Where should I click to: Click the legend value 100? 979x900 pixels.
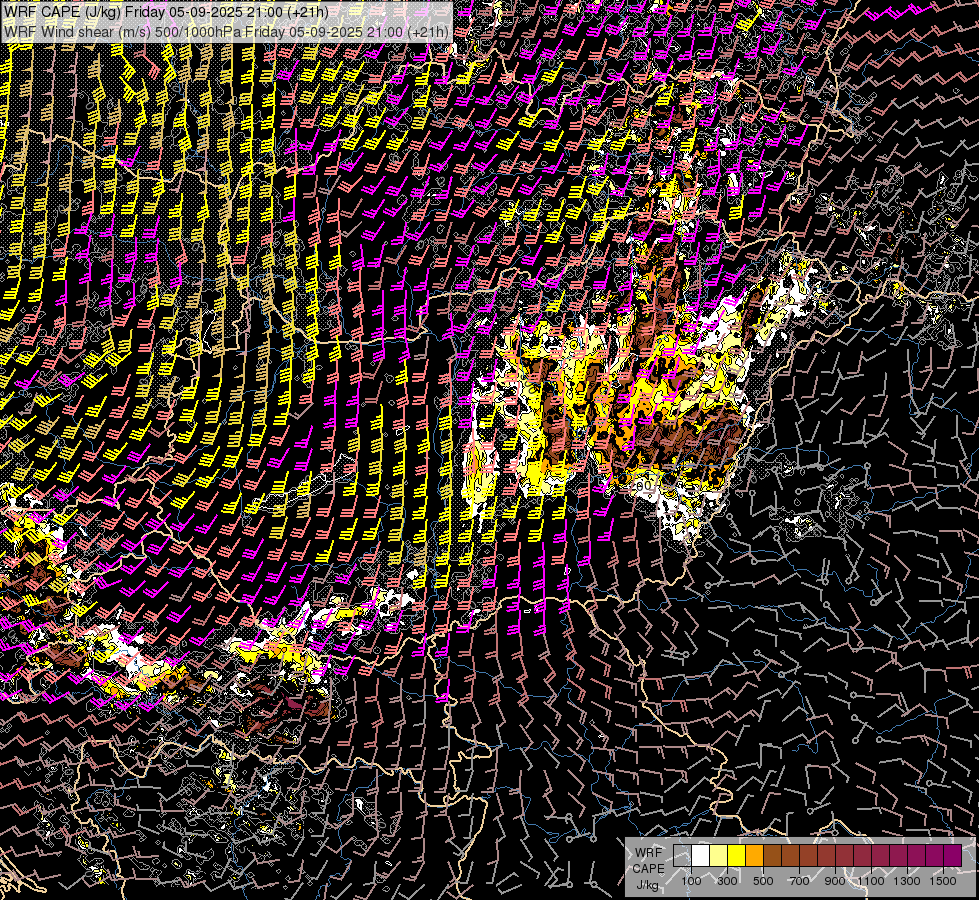click(x=691, y=881)
